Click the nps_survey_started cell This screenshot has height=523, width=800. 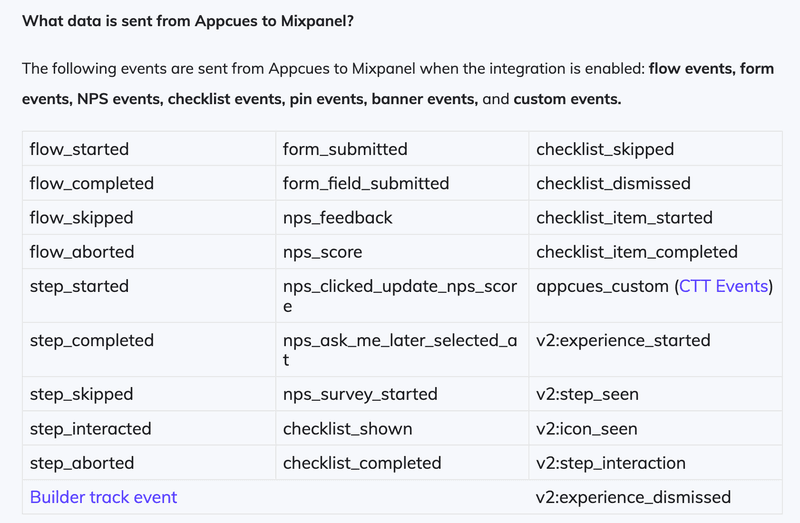pyautogui.click(x=402, y=394)
